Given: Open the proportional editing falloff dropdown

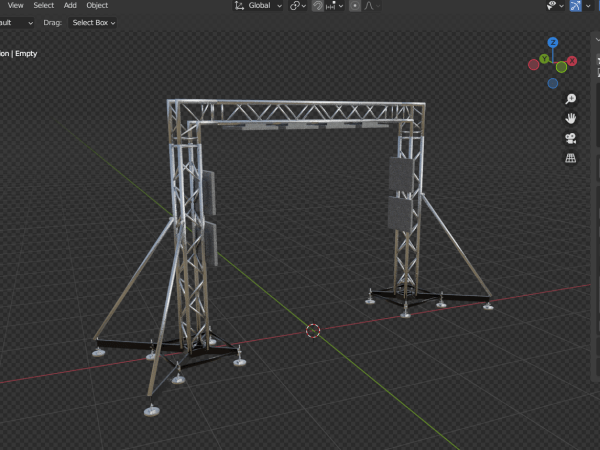Looking at the screenshot, I should [x=372, y=5].
